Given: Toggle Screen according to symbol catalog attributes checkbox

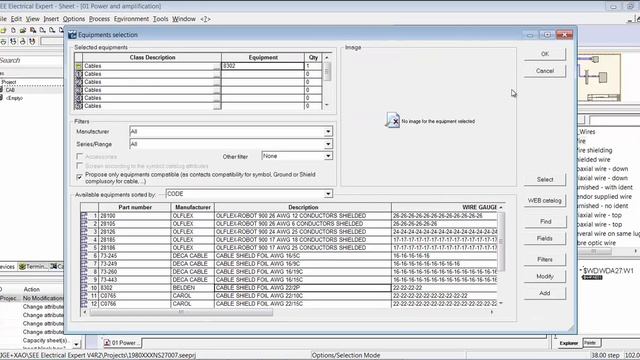Looking at the screenshot, I should [80, 166].
